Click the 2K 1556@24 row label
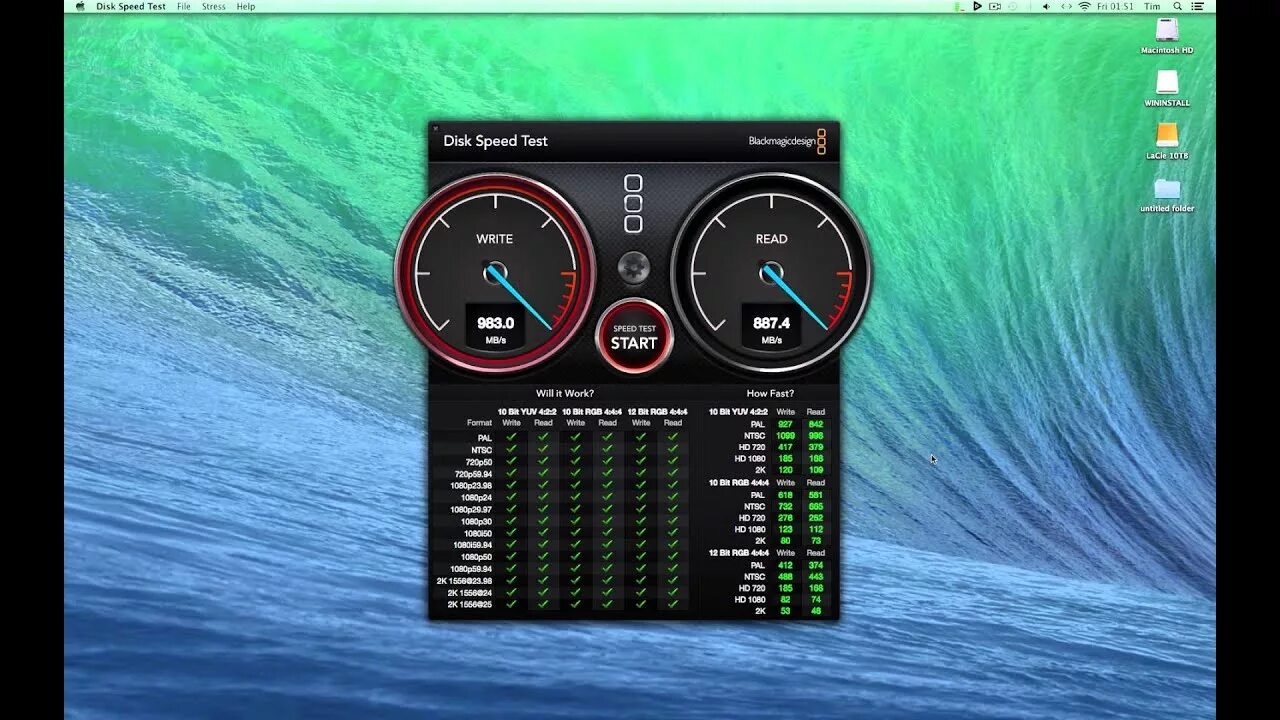The height and width of the screenshot is (720, 1280). [469, 592]
